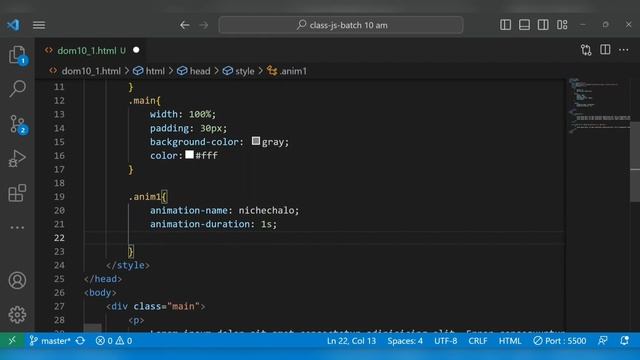
Task: Click the html breadcrumb segment
Action: [155, 71]
